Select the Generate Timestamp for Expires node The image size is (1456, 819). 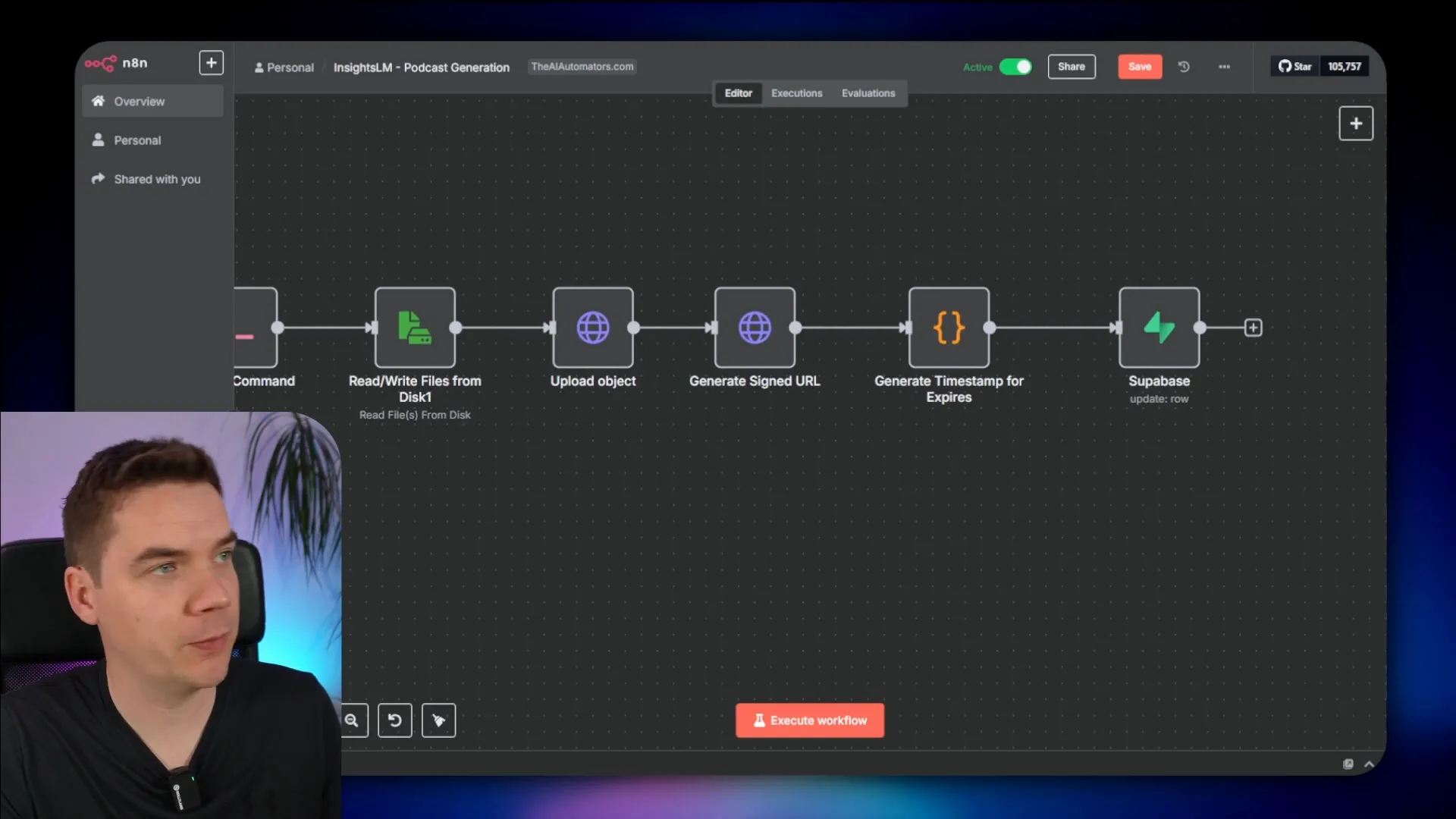[x=949, y=328]
